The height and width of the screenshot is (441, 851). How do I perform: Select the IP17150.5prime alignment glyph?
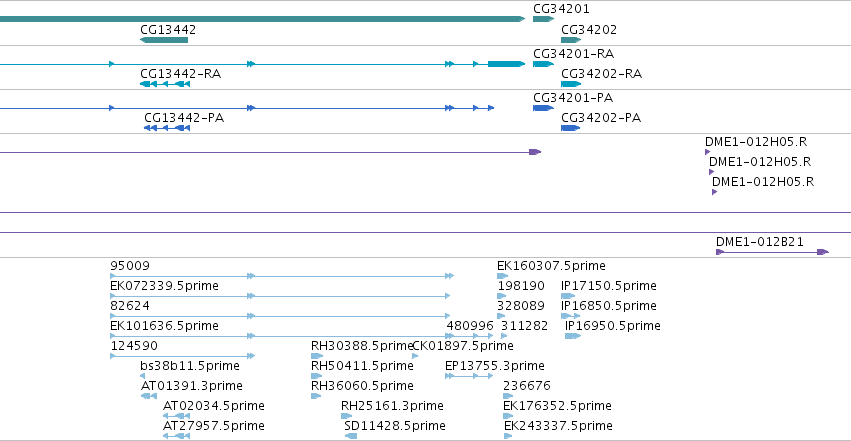coord(568,296)
